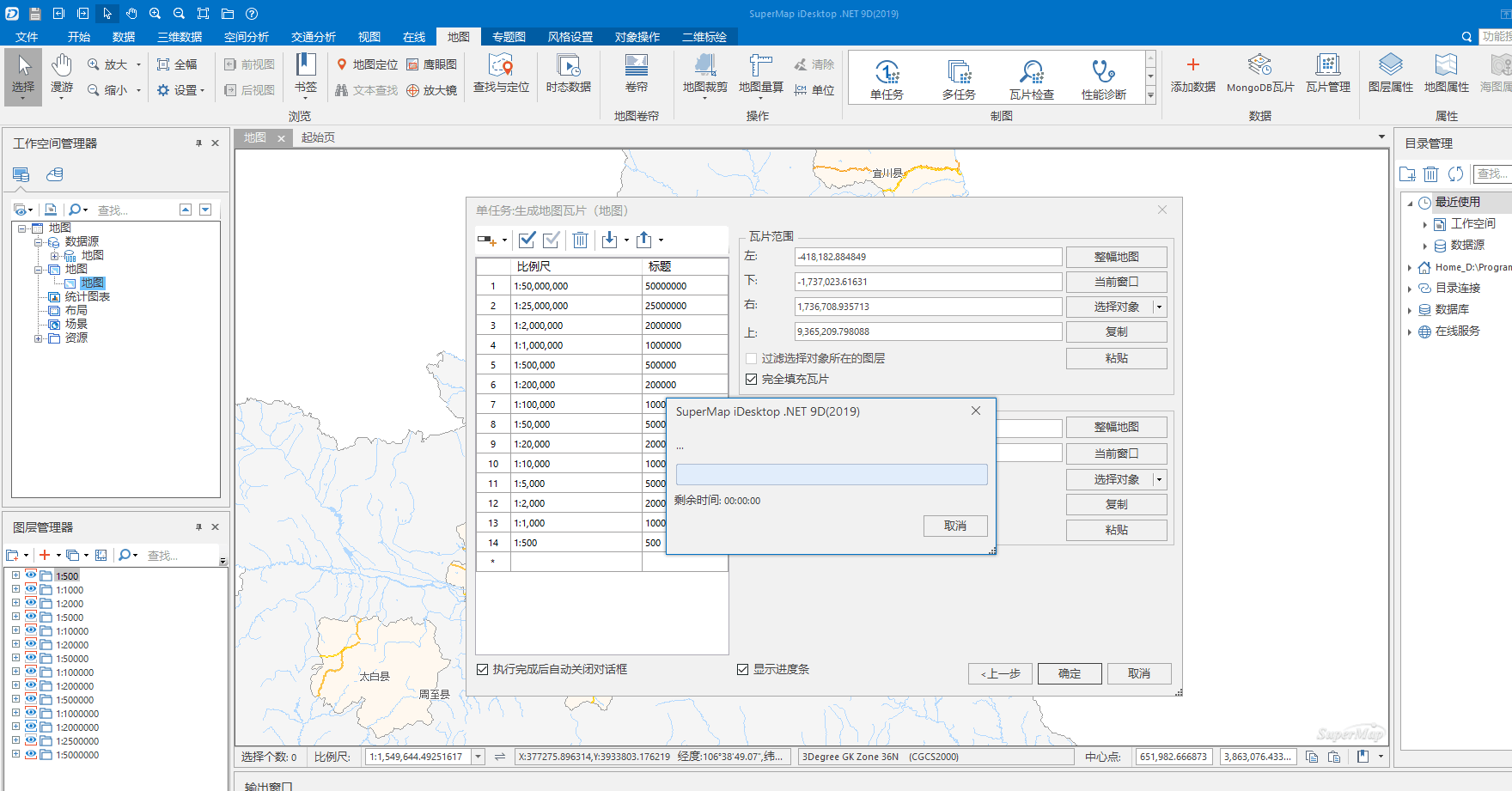Open 地图定位 map locate tool
Screen dimensions: 1512x791
click(x=367, y=64)
